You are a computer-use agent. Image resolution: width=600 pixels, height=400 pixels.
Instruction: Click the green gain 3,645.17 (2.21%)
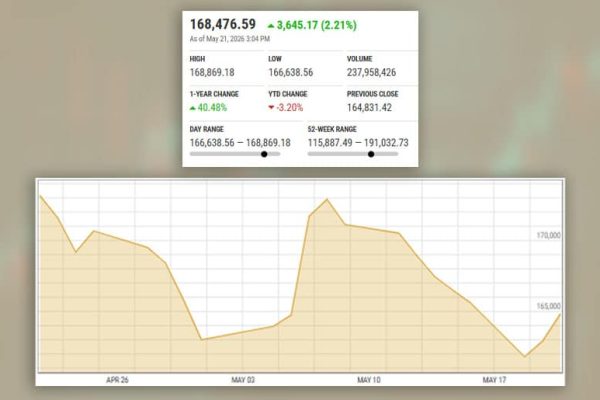[316, 25]
